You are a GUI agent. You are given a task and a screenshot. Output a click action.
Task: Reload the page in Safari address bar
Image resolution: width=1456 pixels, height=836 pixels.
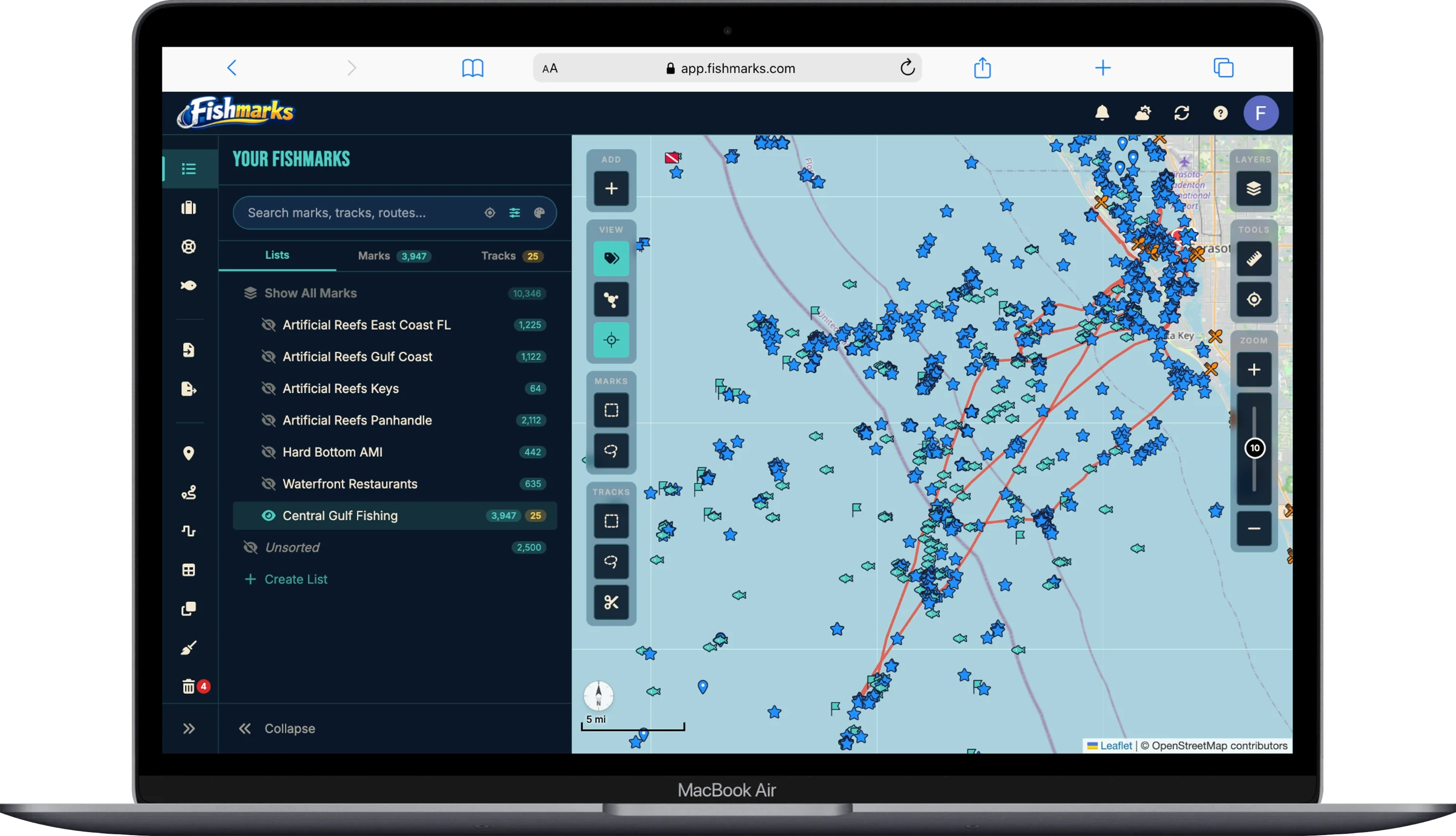(x=907, y=68)
